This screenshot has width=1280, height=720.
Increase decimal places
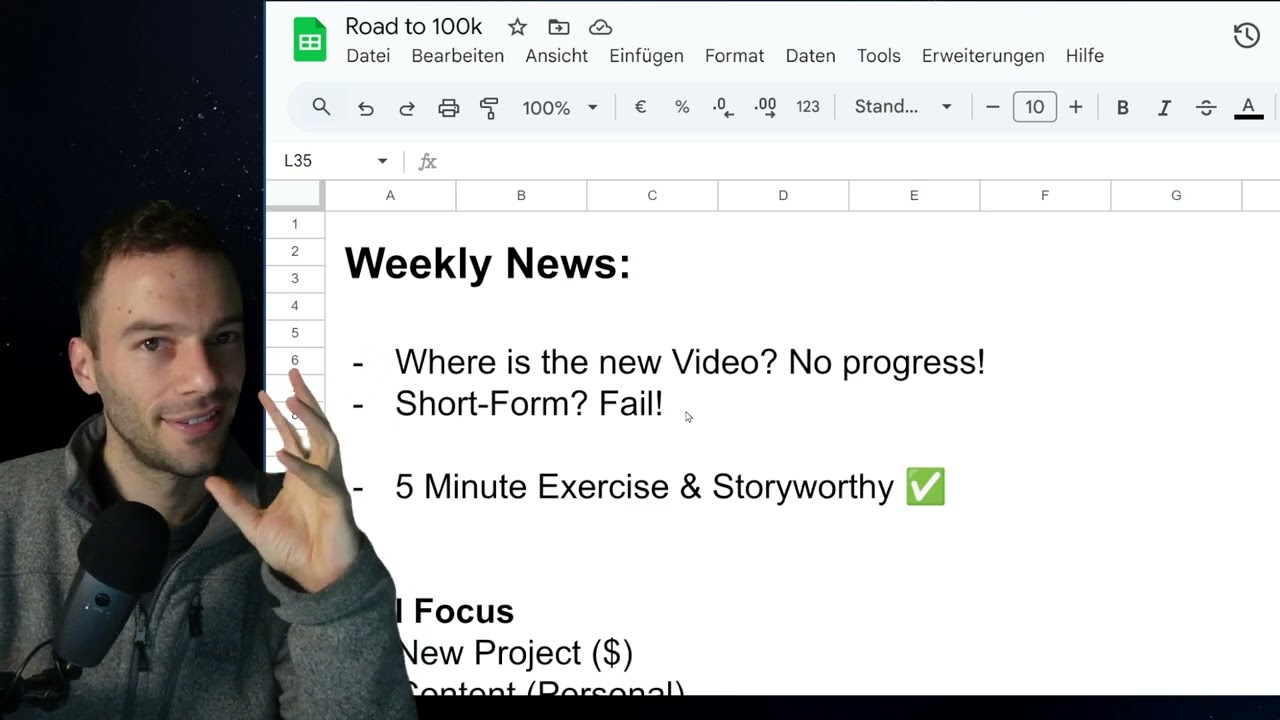(765, 107)
